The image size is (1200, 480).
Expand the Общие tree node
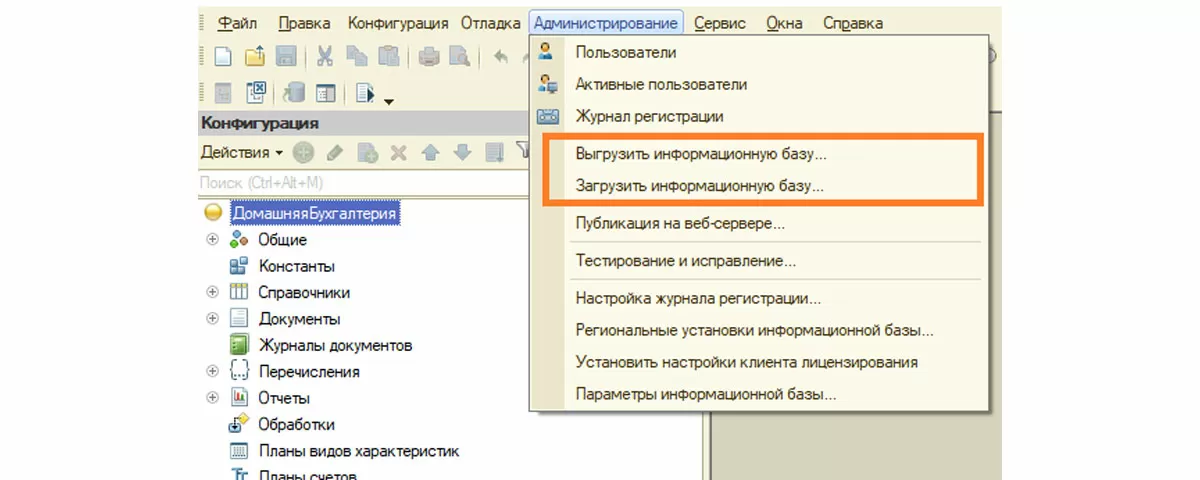click(212, 240)
